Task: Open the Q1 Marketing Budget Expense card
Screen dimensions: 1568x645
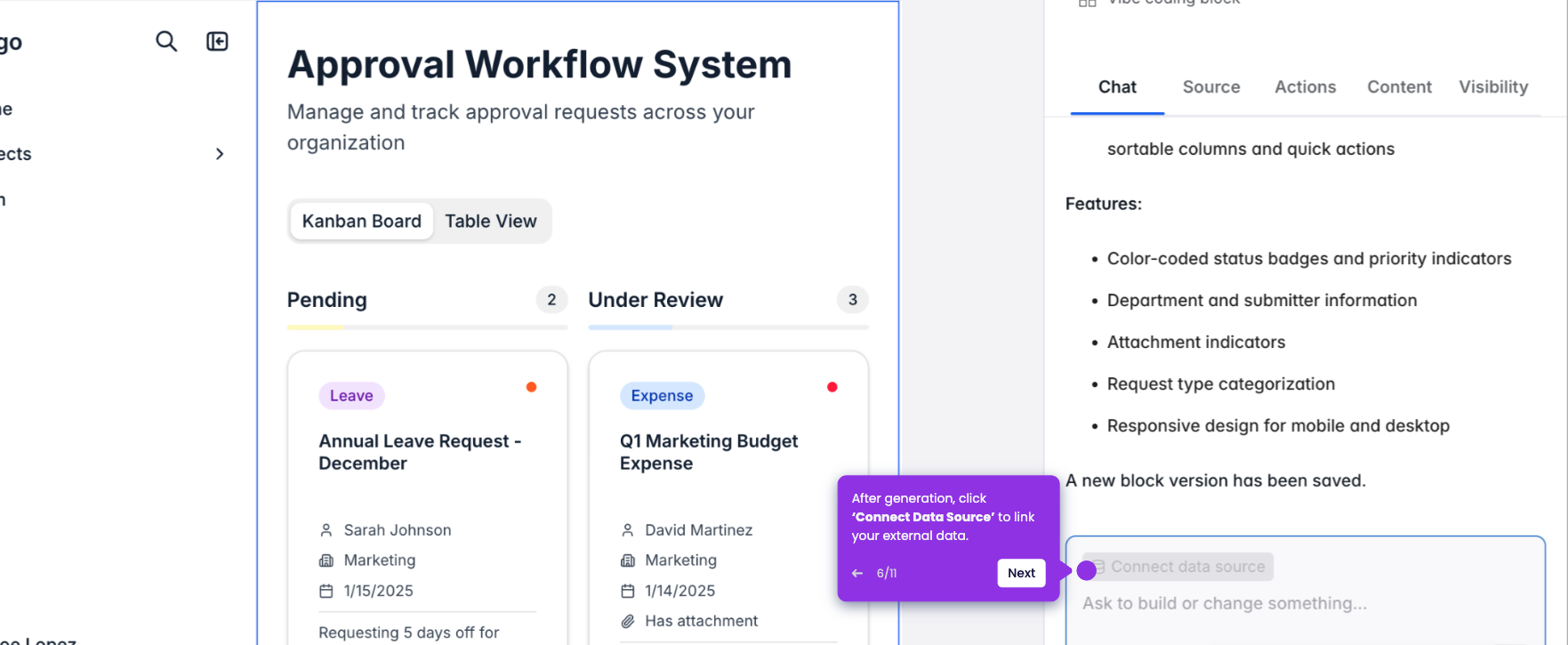Action: pos(709,452)
